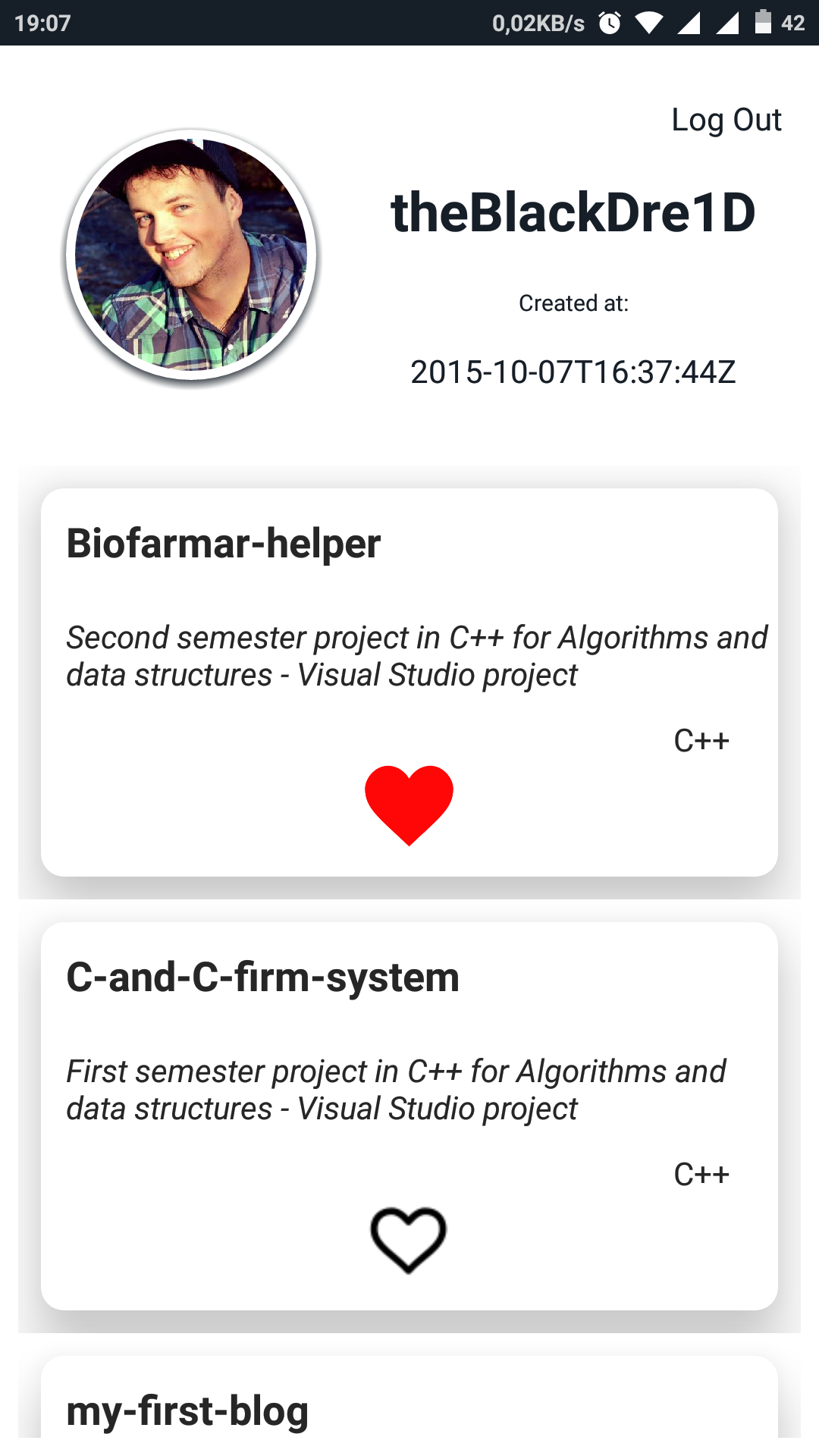This screenshot has height=1456, width=819.
Task: Tap the account creation date text
Action: click(x=573, y=372)
